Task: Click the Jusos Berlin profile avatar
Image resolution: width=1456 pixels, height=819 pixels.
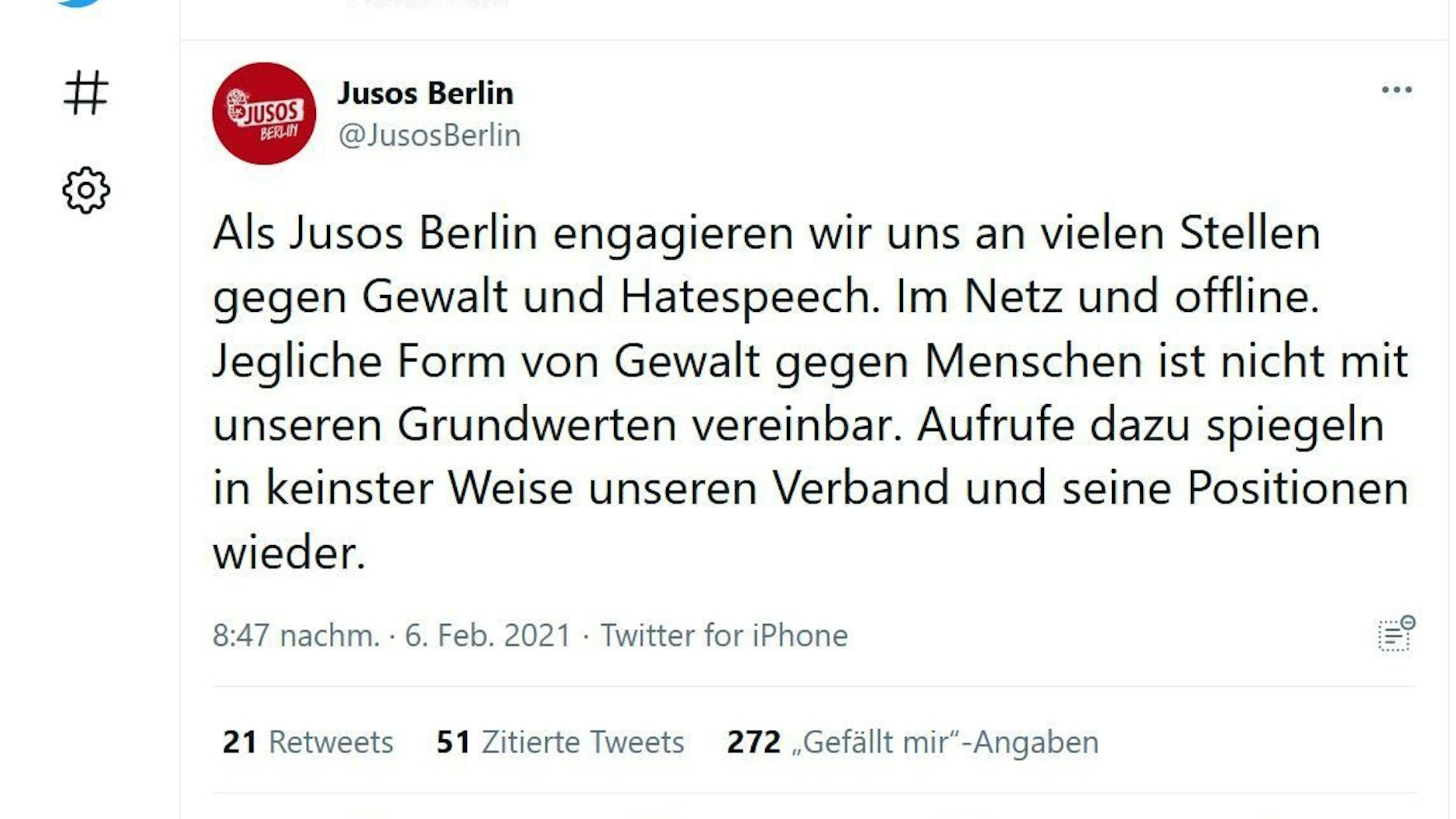Action: (264, 113)
